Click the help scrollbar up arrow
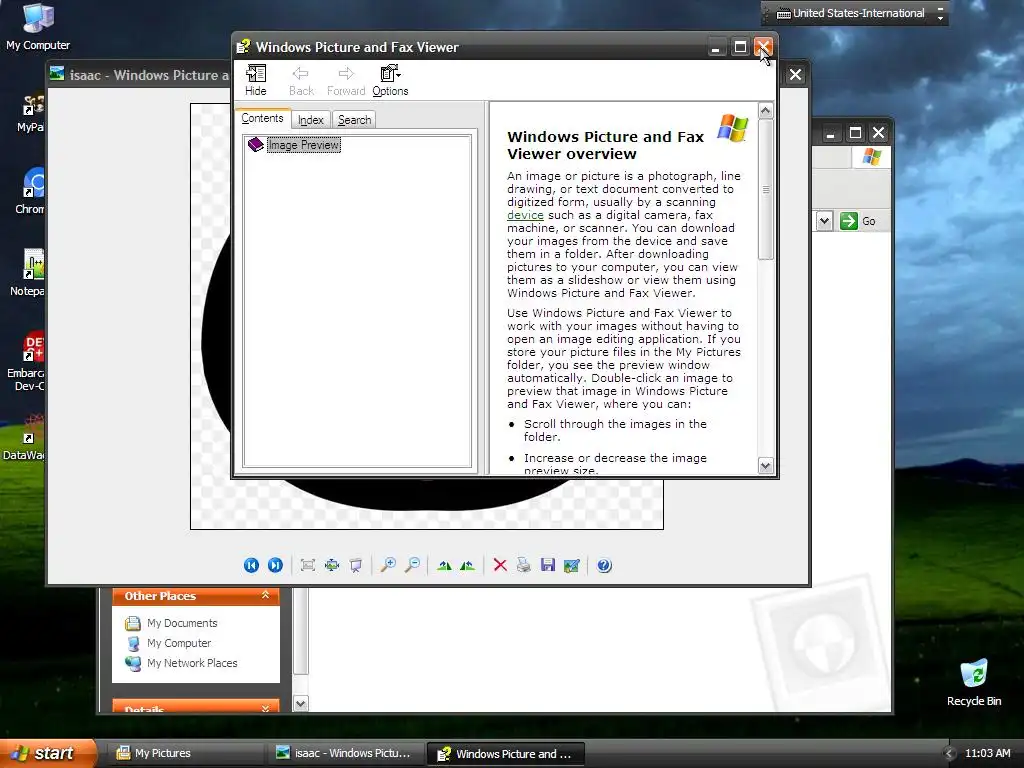The image size is (1024, 768). 765,110
